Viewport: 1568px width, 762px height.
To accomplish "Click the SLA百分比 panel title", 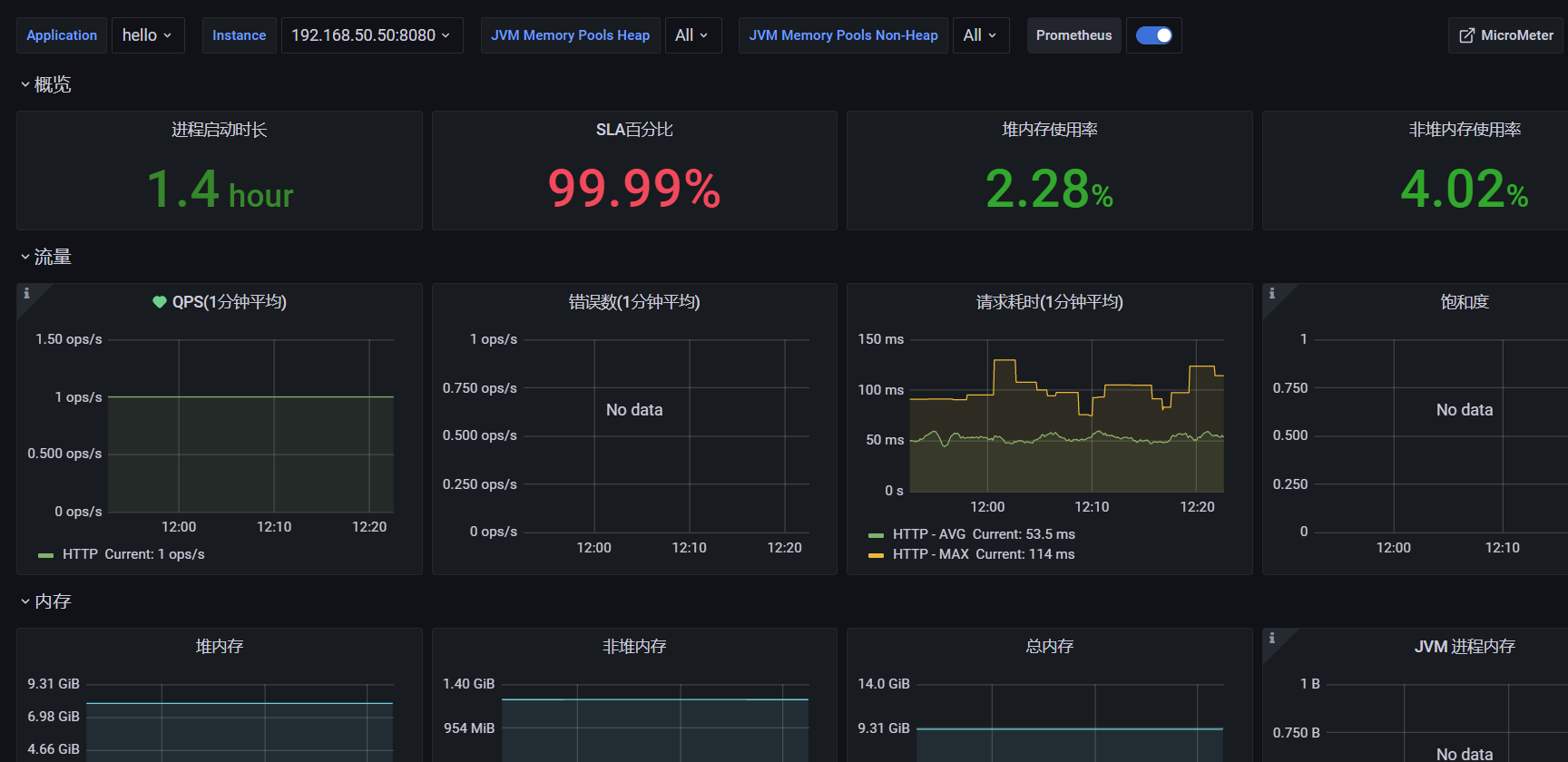I will (x=633, y=130).
